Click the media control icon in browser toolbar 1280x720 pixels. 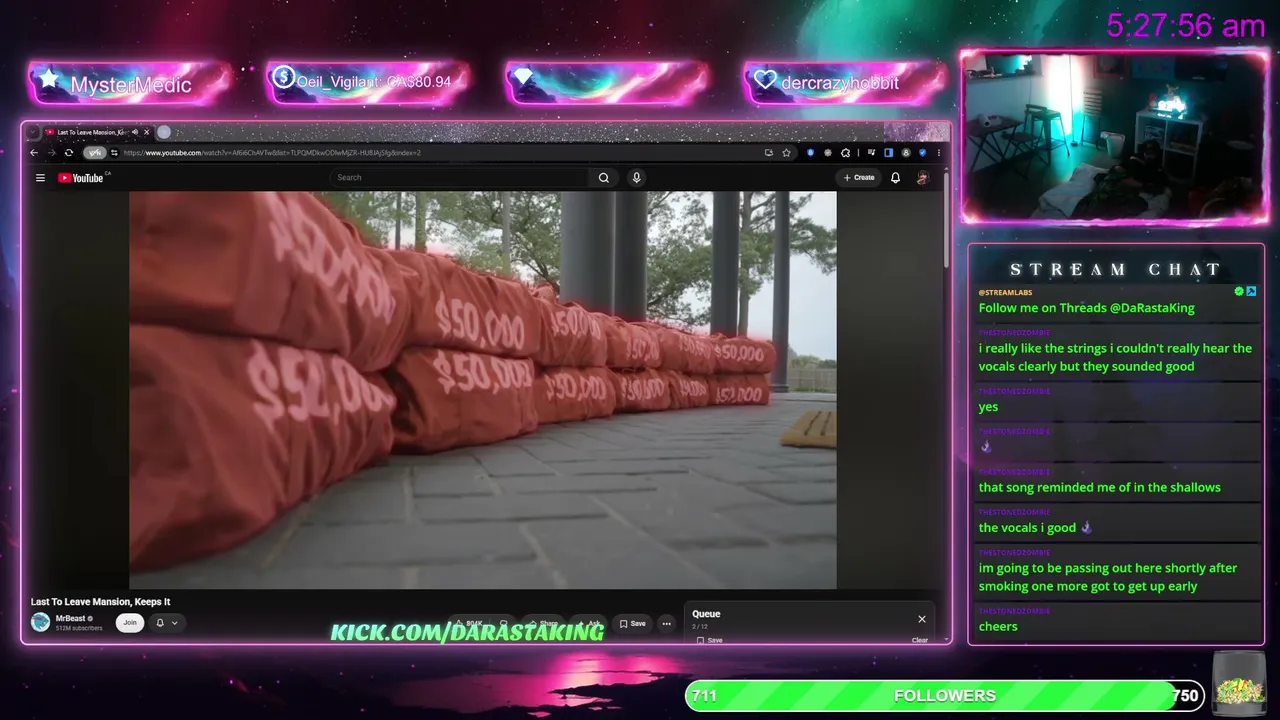872,153
